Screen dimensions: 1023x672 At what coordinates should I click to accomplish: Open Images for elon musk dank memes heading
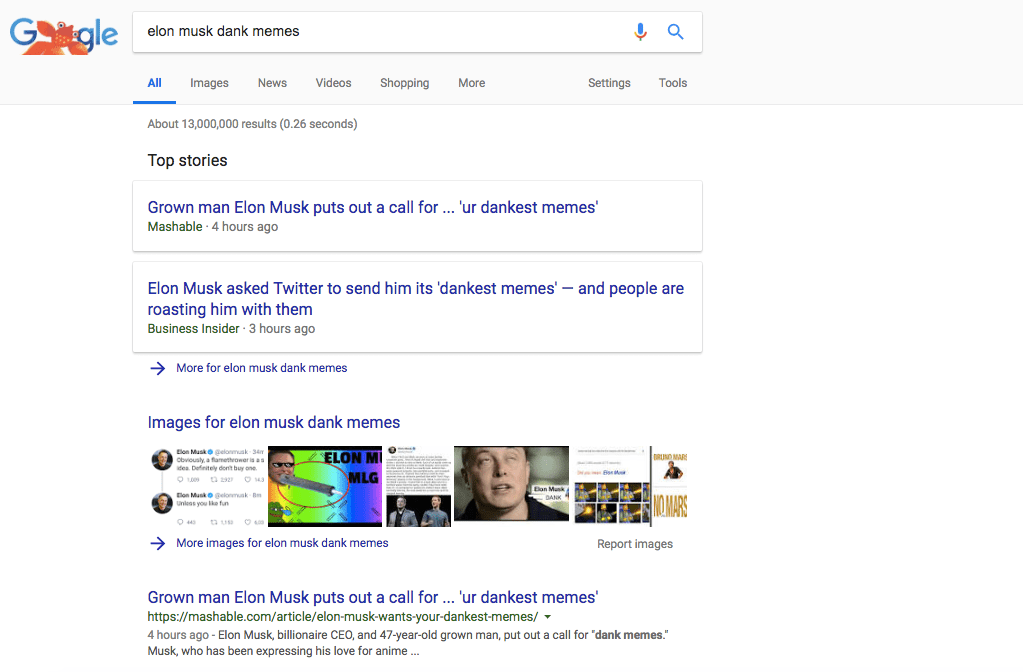tap(273, 422)
